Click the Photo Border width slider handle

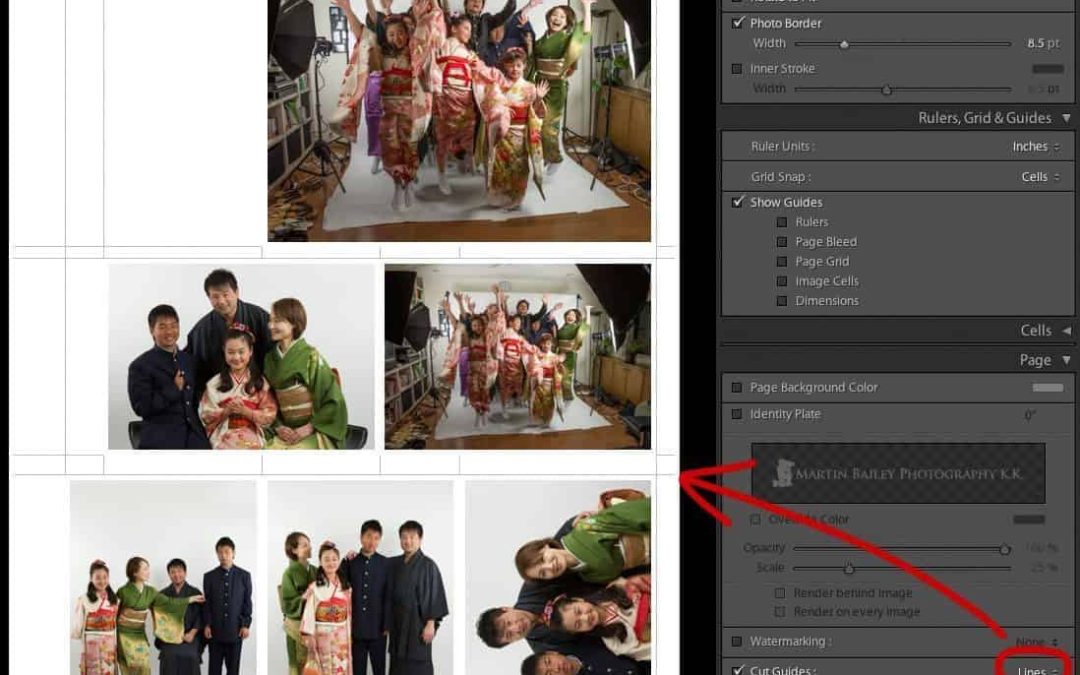(x=844, y=44)
